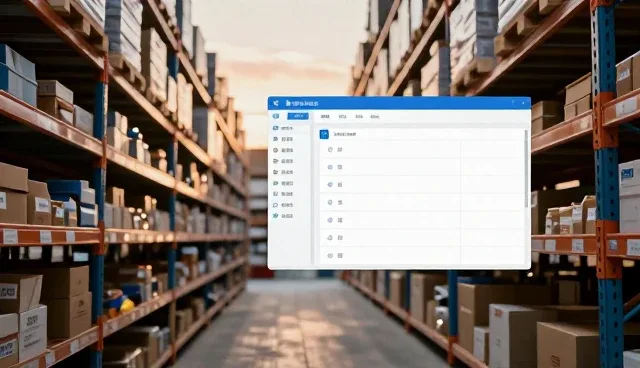The width and height of the screenshot is (640, 368).
Task: Click the icon in the fifth list row
Action: tap(330, 220)
